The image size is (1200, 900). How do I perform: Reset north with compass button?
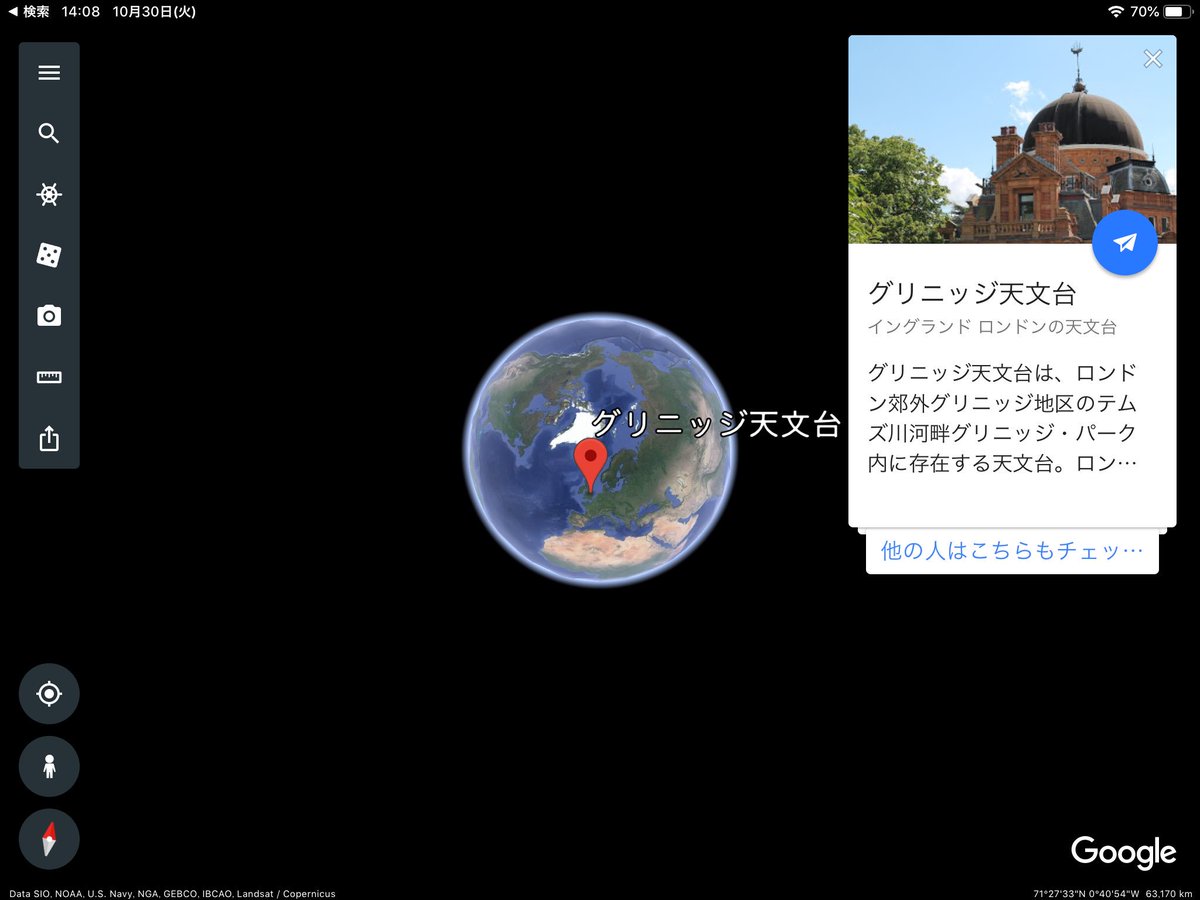[x=49, y=839]
